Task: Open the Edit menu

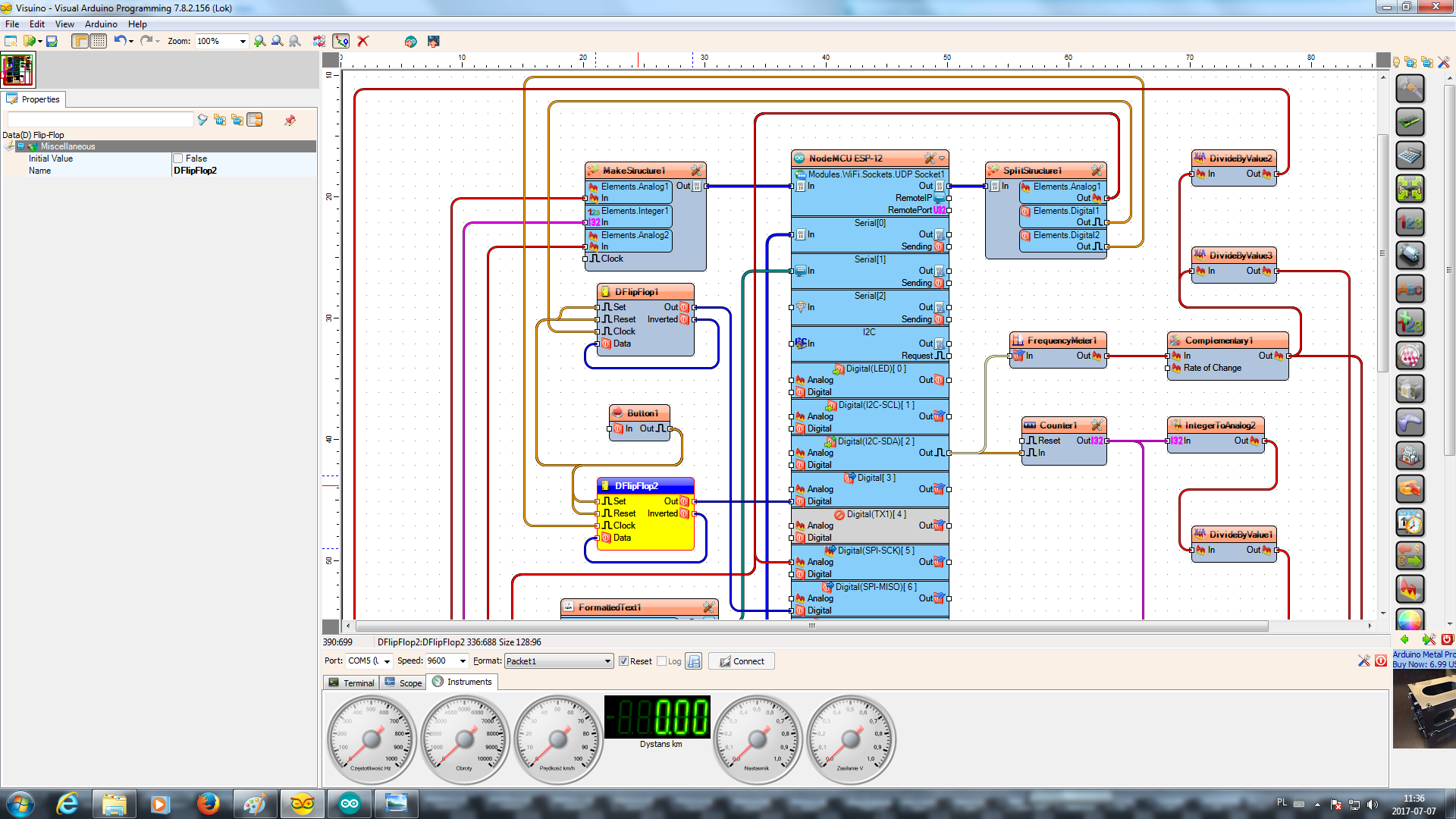Action: click(37, 24)
